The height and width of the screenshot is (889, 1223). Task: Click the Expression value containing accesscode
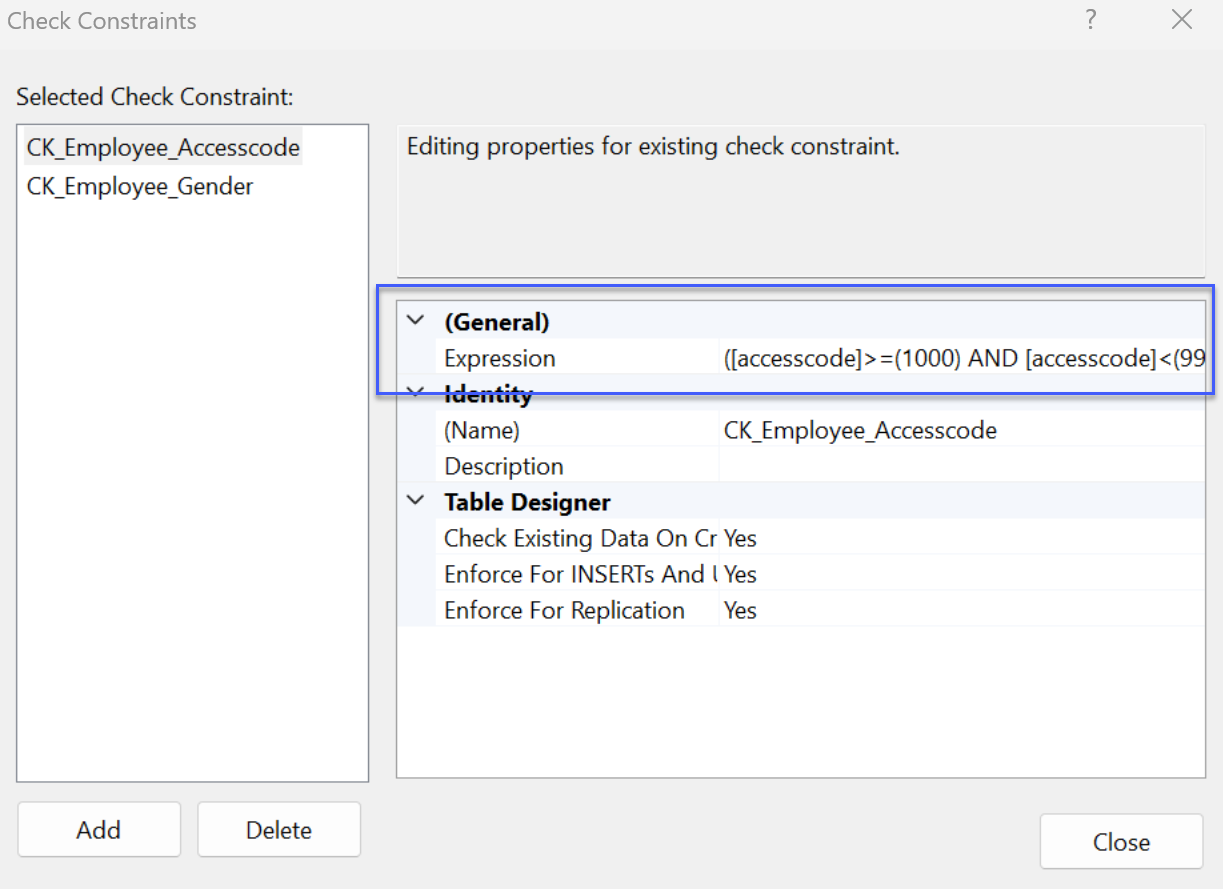click(x=962, y=358)
